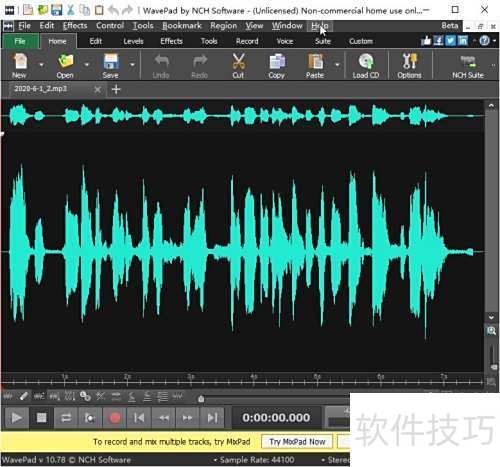This screenshot has height=467, width=500.
Task: Click the Load CD disc icon
Action: pos(366,61)
